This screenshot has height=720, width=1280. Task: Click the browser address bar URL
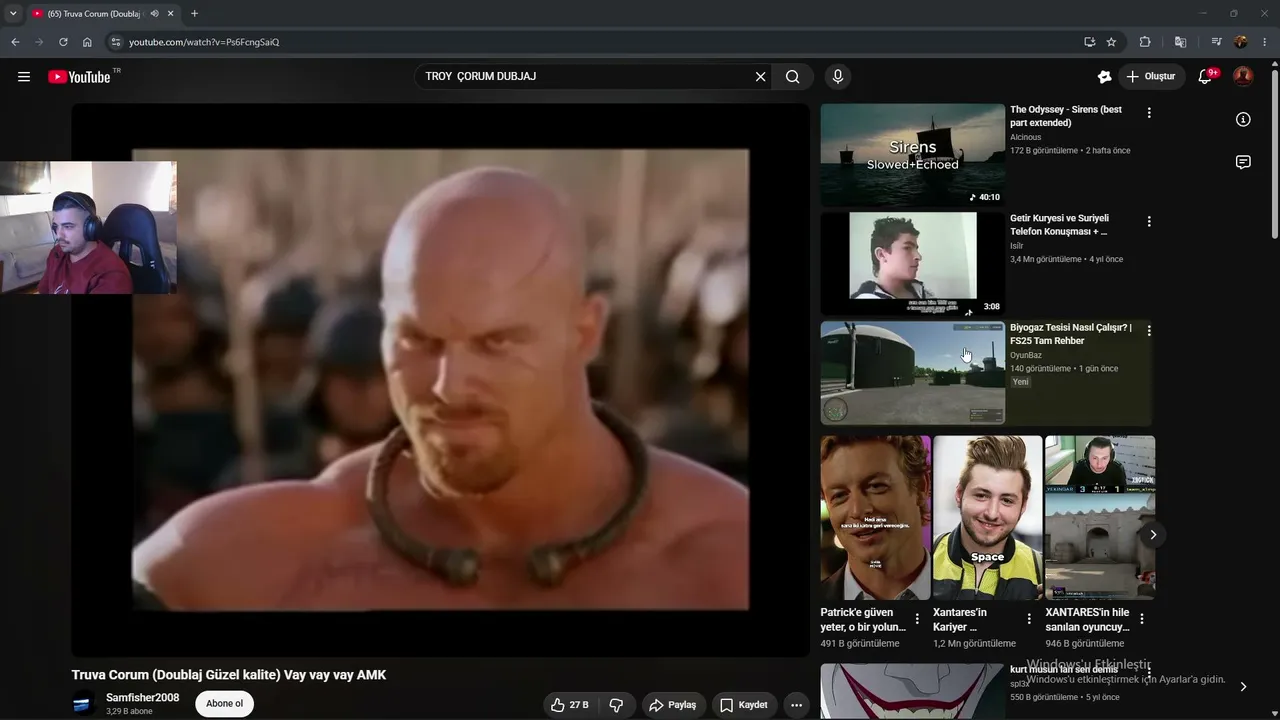click(204, 42)
